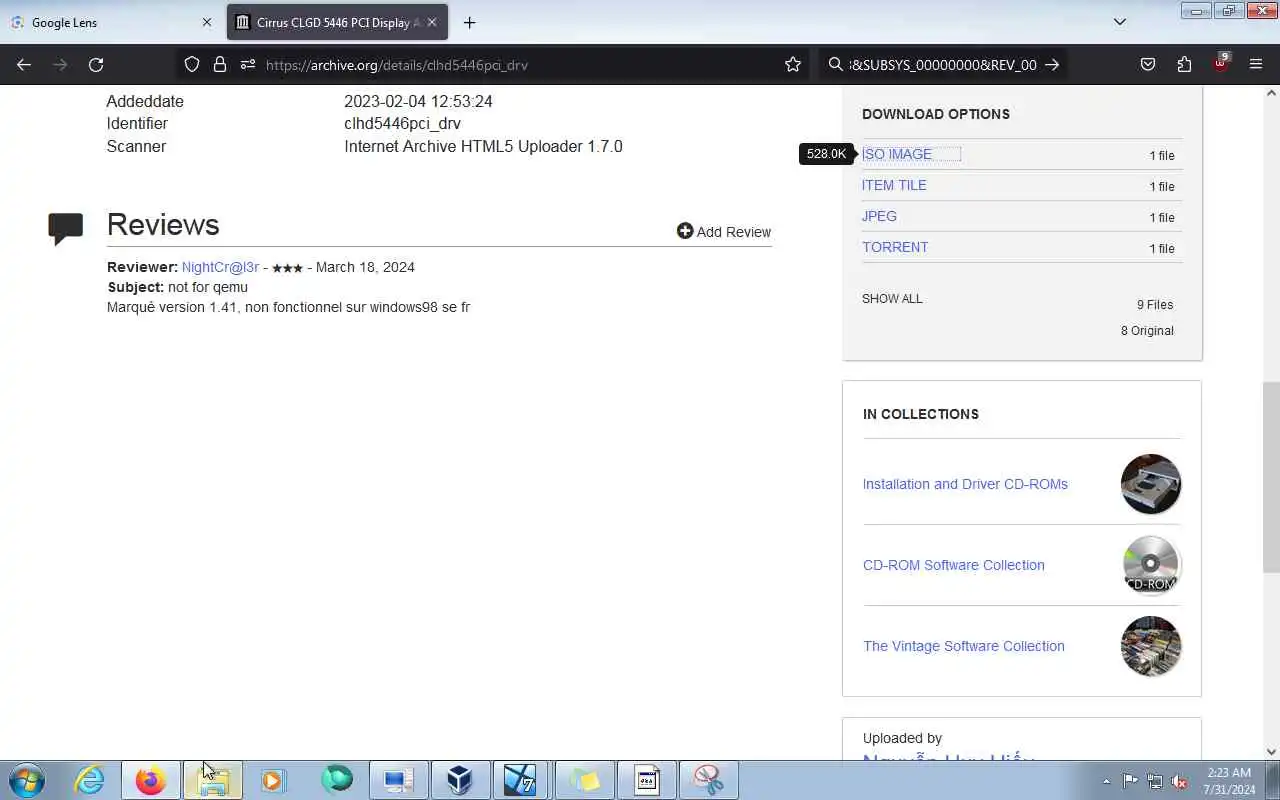Click the scrollbar up arrow
Image resolution: width=1280 pixels, height=800 pixels.
(1271, 93)
